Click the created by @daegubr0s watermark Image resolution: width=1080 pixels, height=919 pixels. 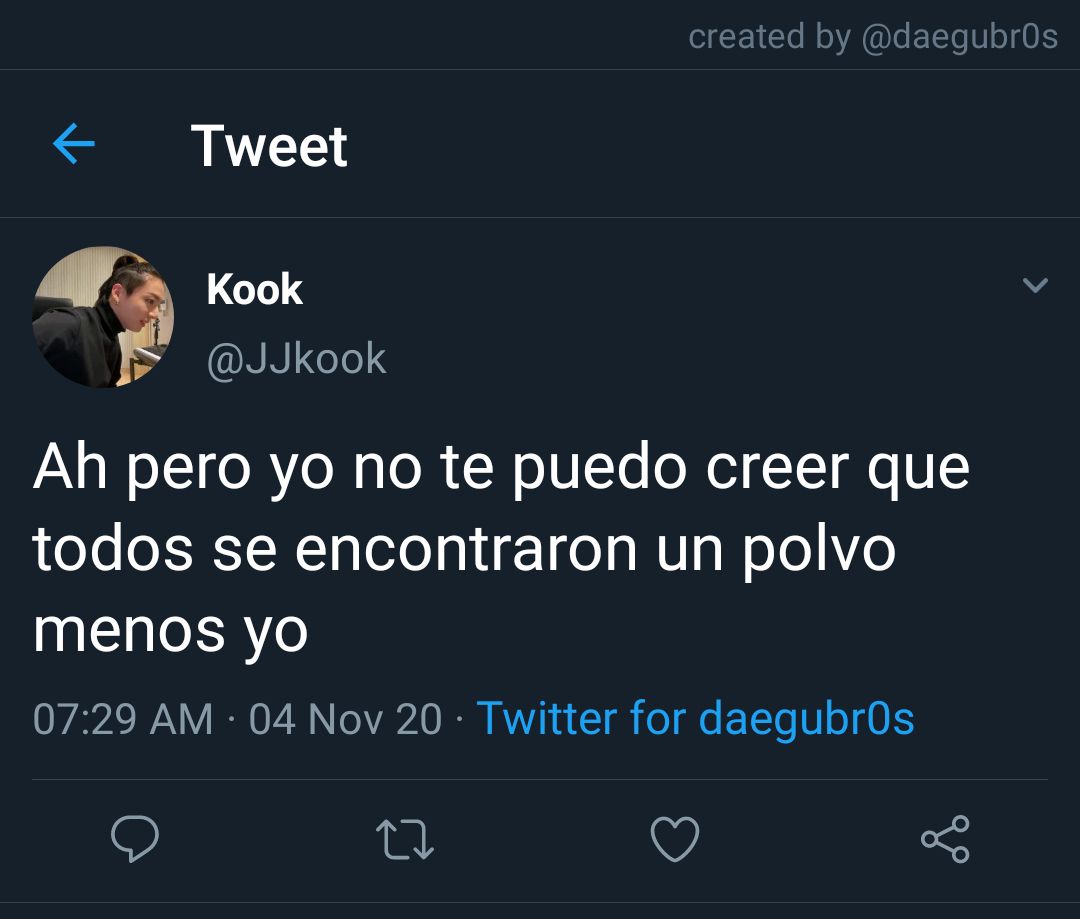[873, 37]
